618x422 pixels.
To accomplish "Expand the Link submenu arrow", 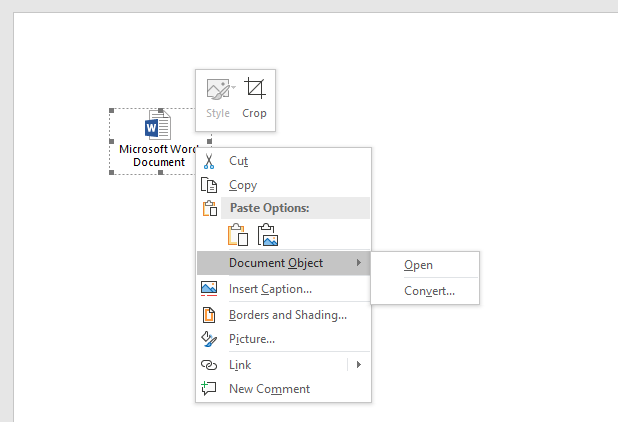I will point(359,365).
